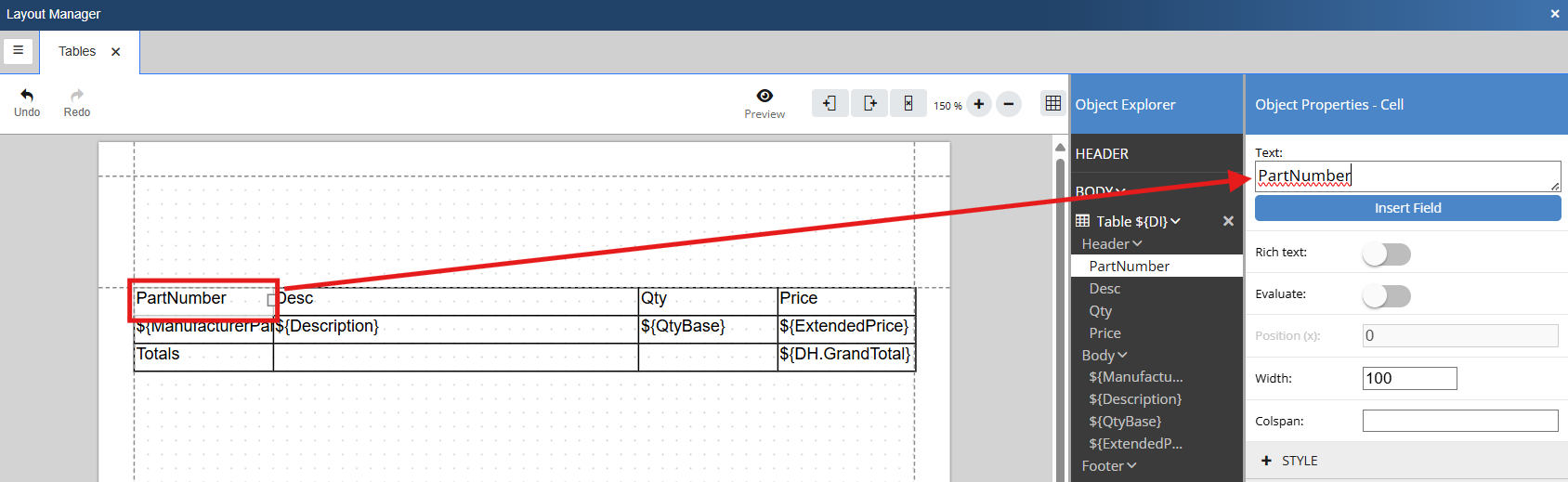Expand the Footer node in Object Explorer
The width and height of the screenshot is (1568, 482).
pos(1109,466)
